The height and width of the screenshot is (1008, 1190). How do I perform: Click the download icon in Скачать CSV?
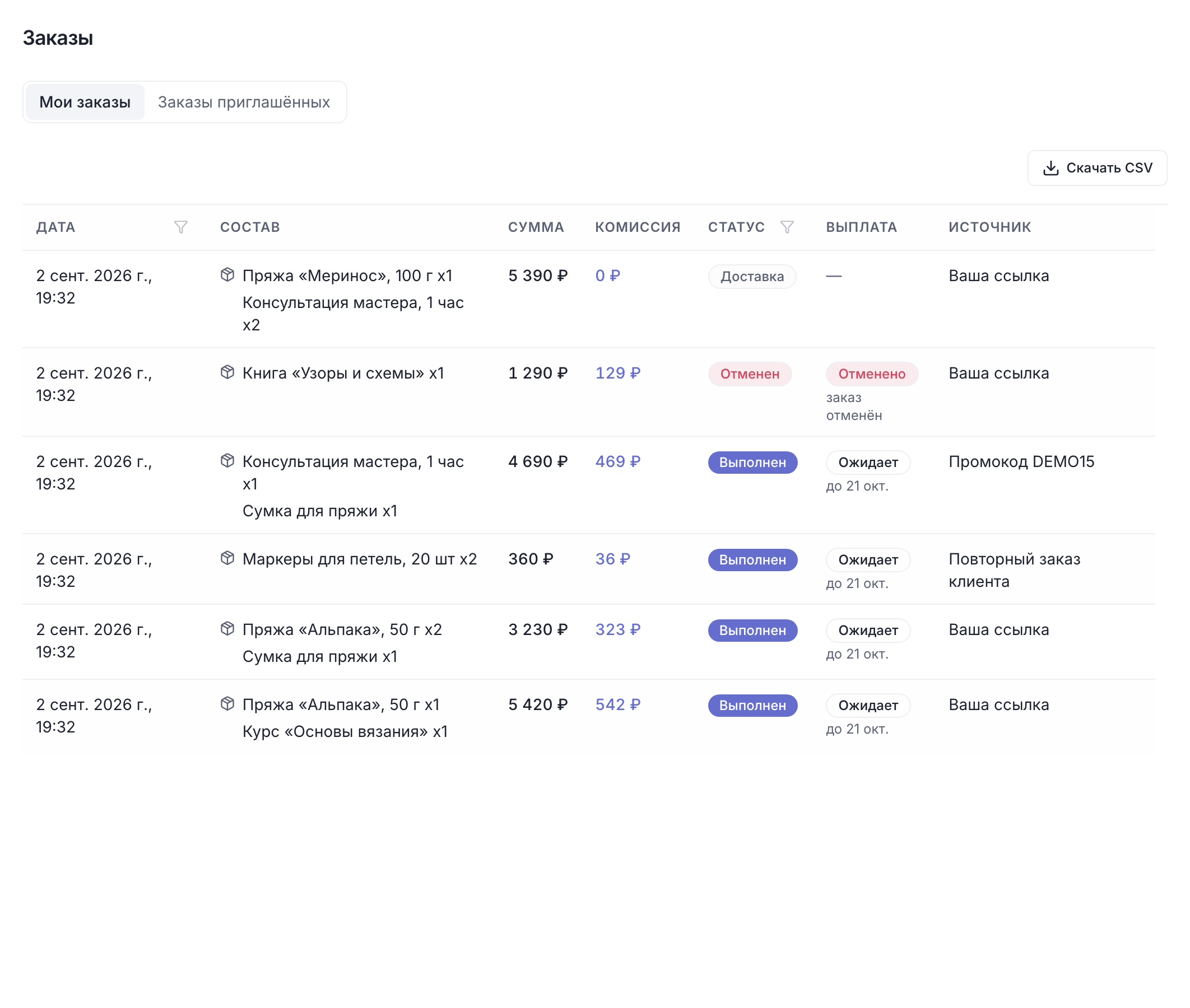(1050, 168)
